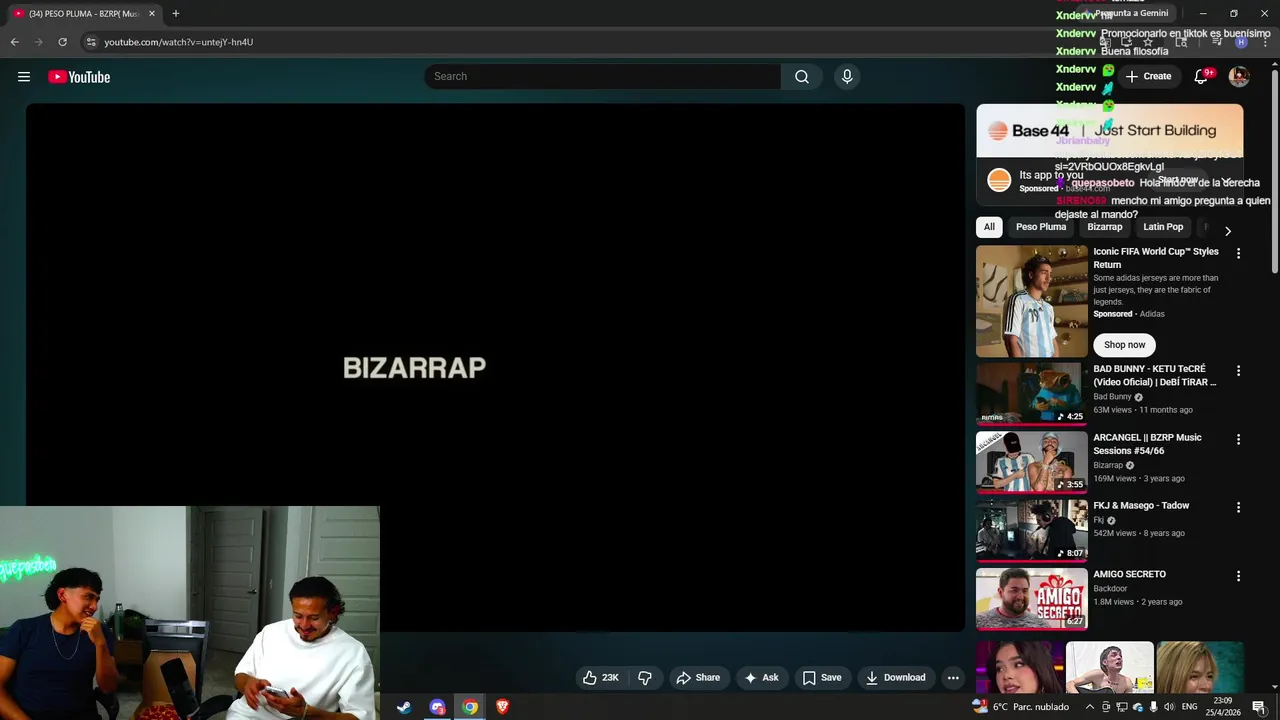Open options for FKJ & Masego Tadow video
The width and height of the screenshot is (1280, 720).
point(1238,508)
